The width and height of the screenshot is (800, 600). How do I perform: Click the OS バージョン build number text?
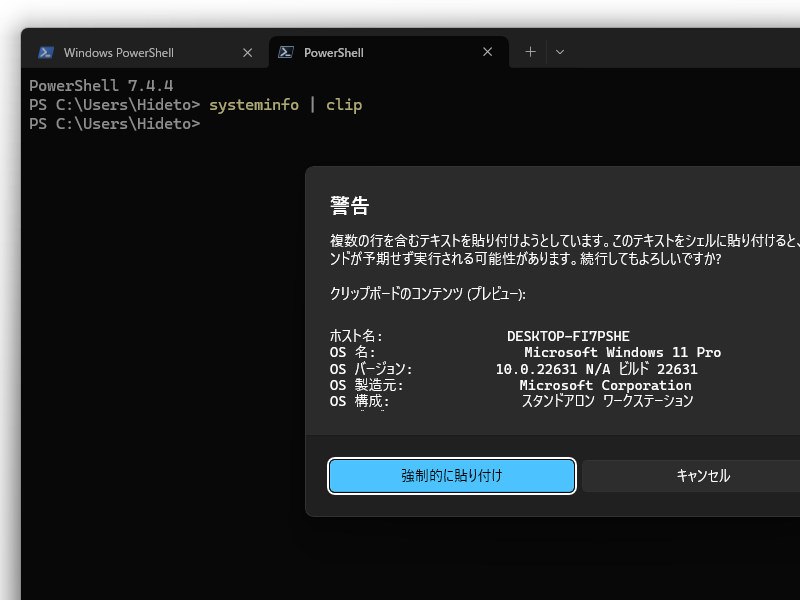[x=597, y=368]
